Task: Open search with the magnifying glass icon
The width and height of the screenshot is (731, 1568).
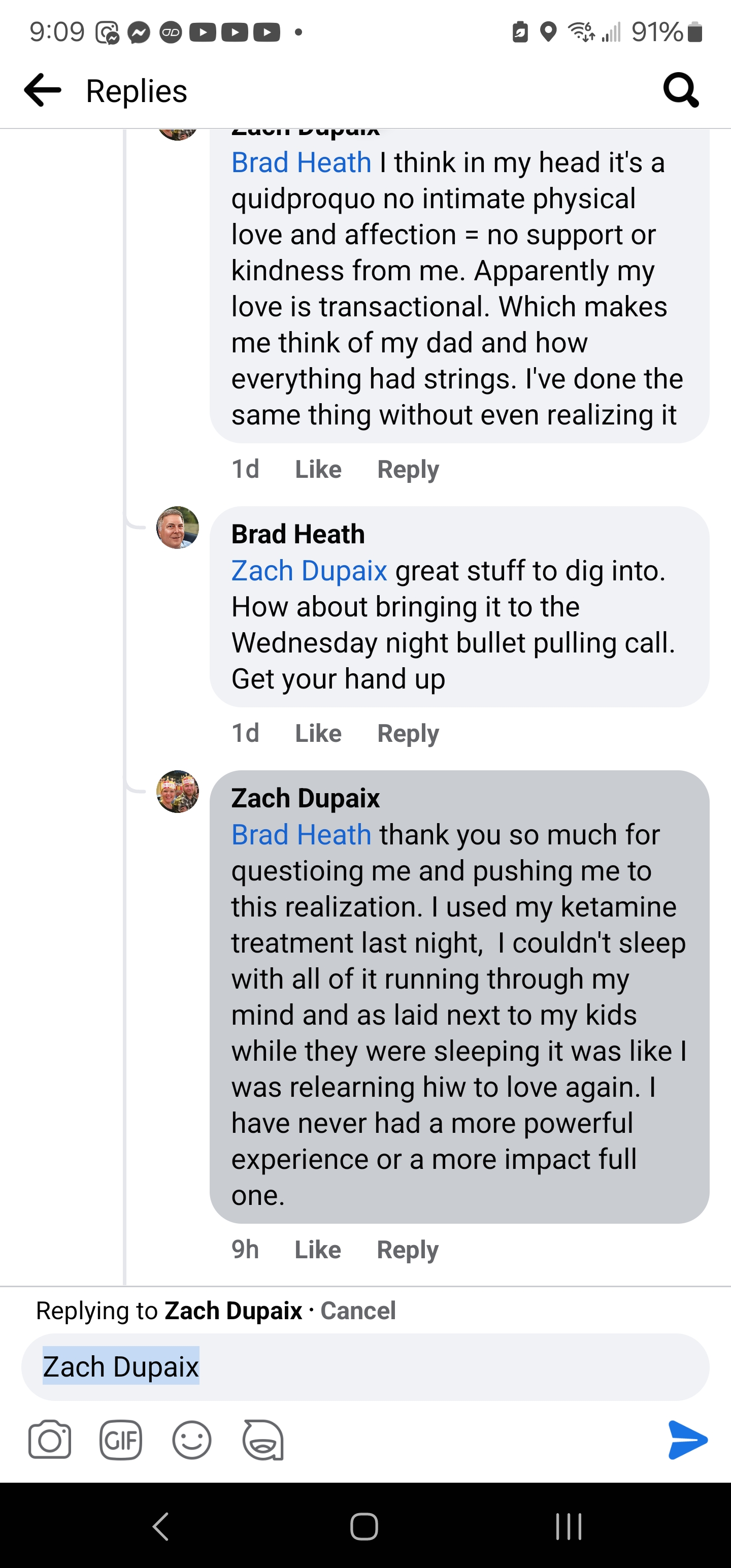Action: (x=680, y=90)
